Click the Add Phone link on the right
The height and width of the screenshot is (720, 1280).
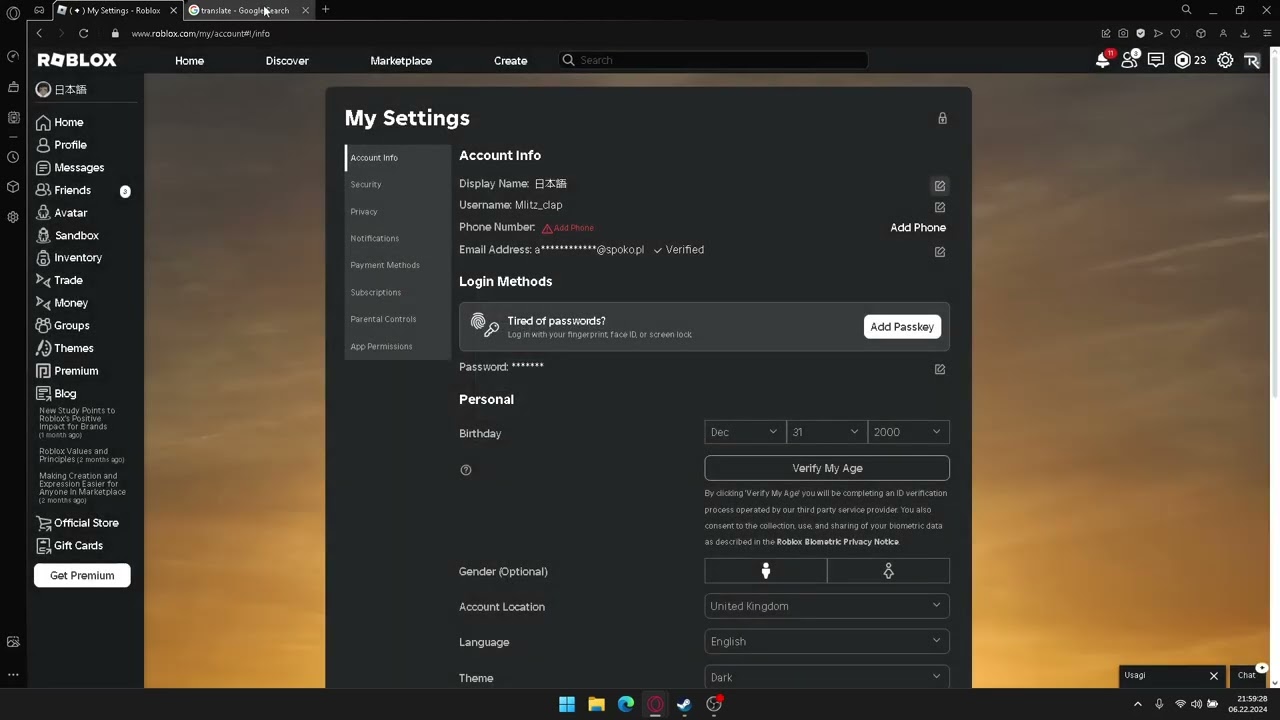click(918, 228)
